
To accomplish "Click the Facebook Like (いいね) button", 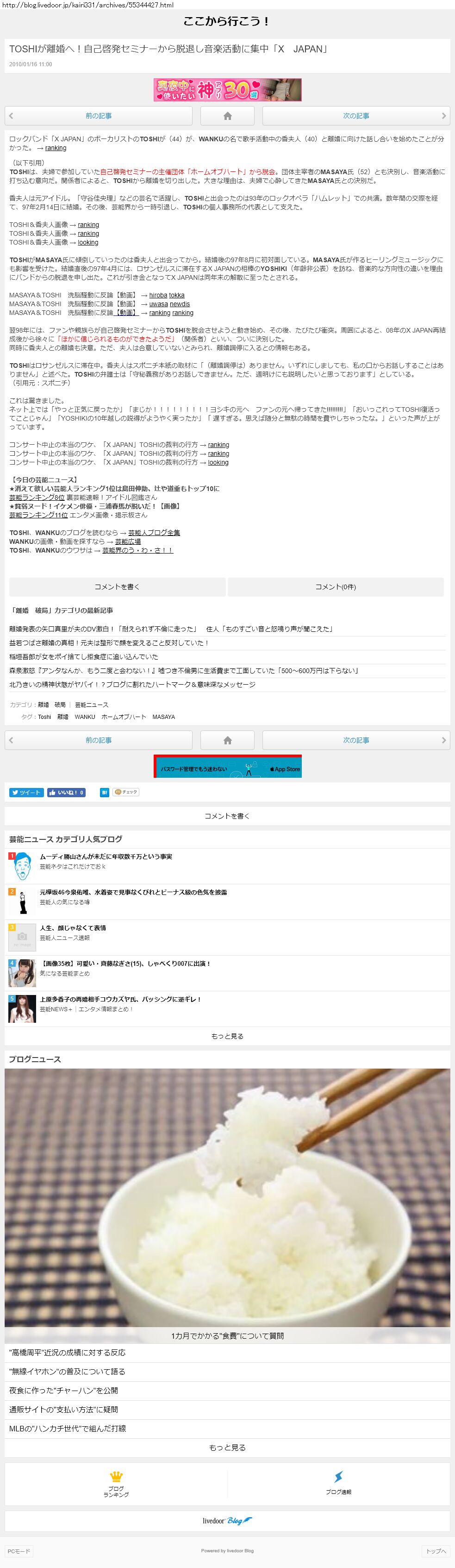I will click(x=66, y=793).
